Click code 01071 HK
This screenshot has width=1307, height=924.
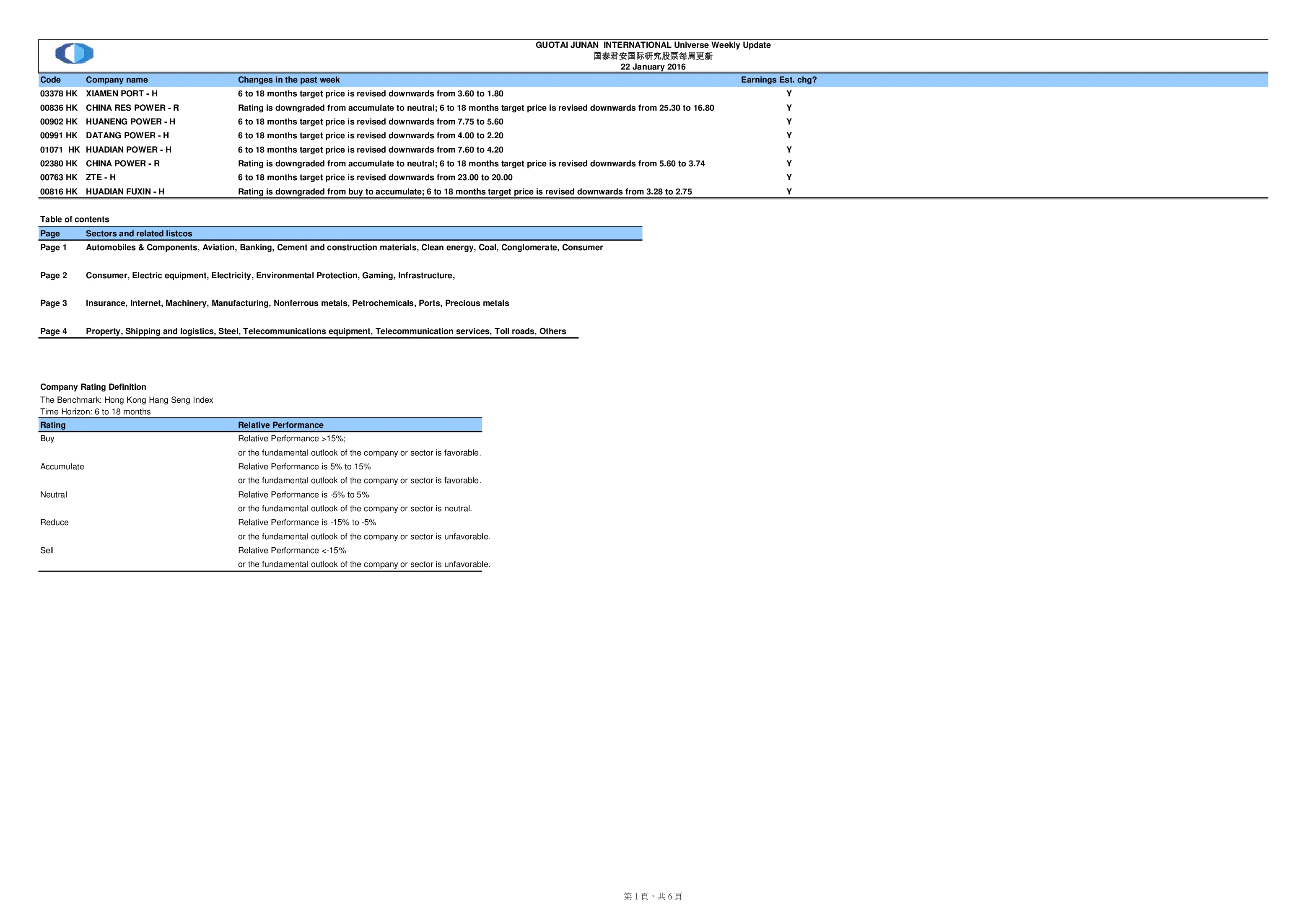click(60, 150)
